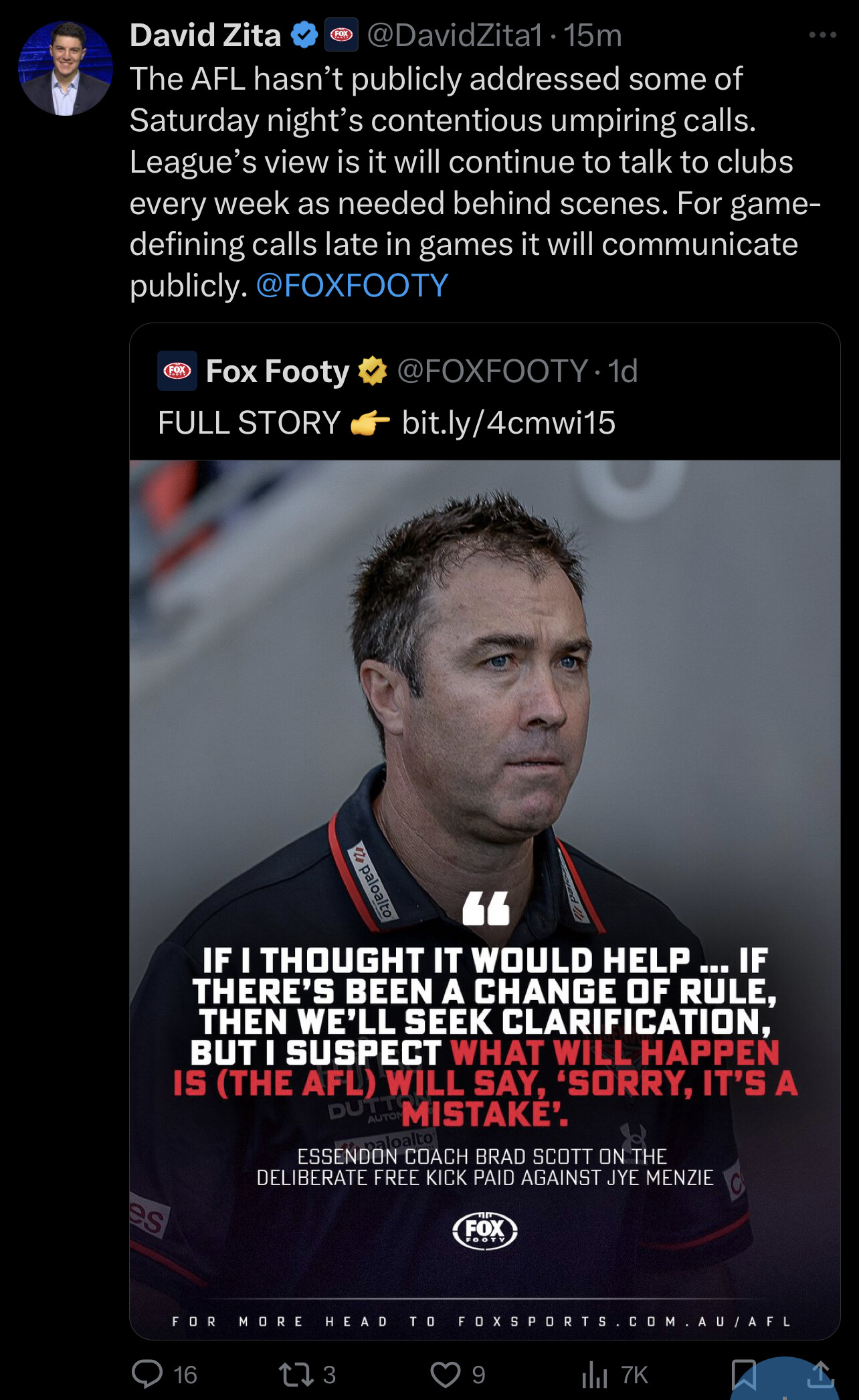The image size is (859, 1400).
Task: Tap Fox Footy avatar in quoted tweet
Action: [177, 371]
